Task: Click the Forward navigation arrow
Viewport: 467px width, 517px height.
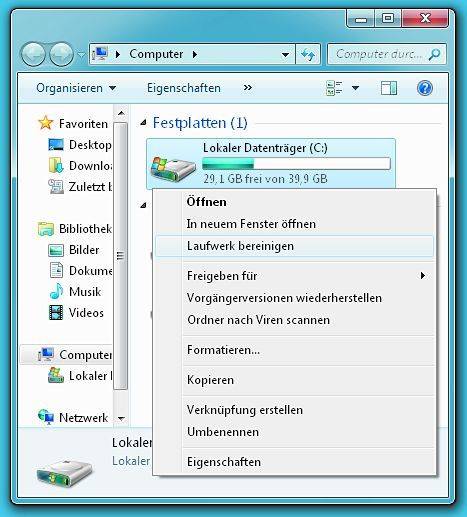Action: click(x=61, y=54)
